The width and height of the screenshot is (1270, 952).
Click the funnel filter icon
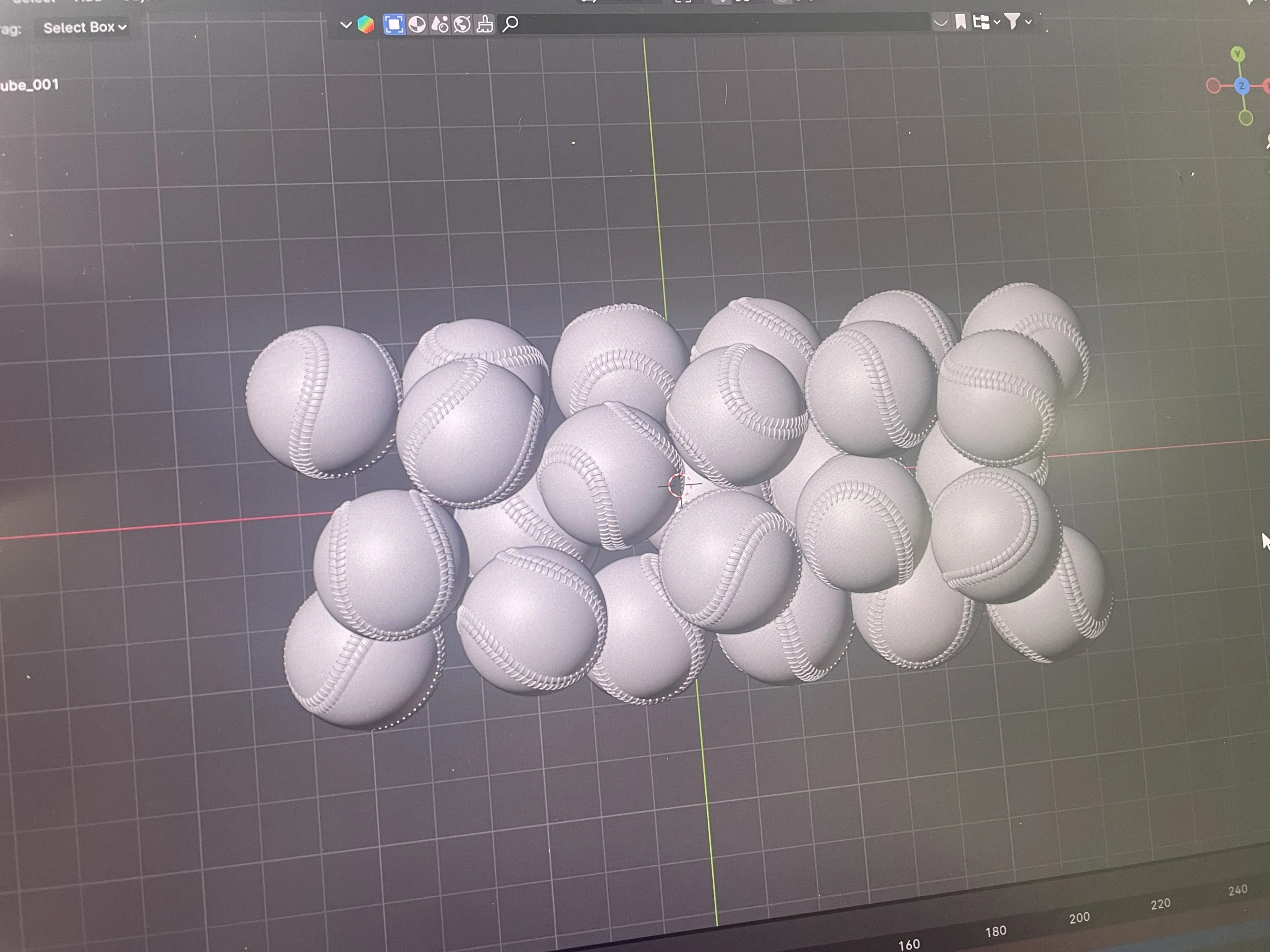pos(1013,22)
